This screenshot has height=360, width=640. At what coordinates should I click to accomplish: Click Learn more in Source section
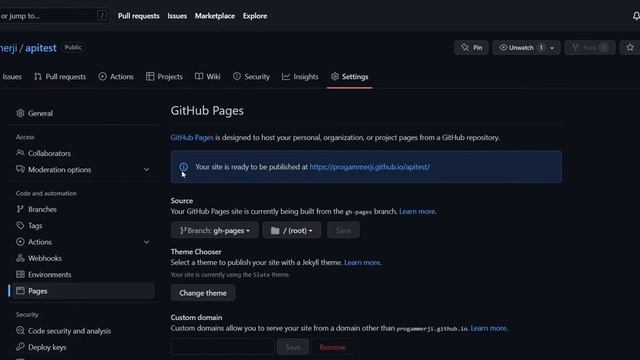417,211
